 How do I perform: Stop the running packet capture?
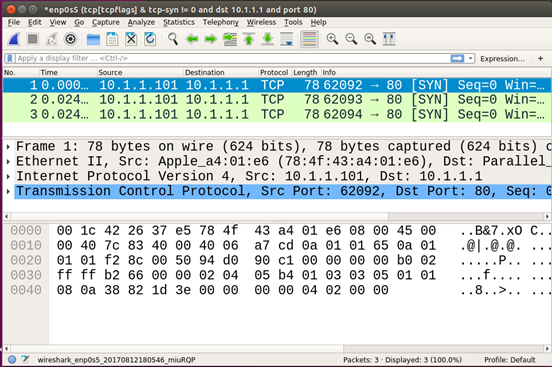33,39
